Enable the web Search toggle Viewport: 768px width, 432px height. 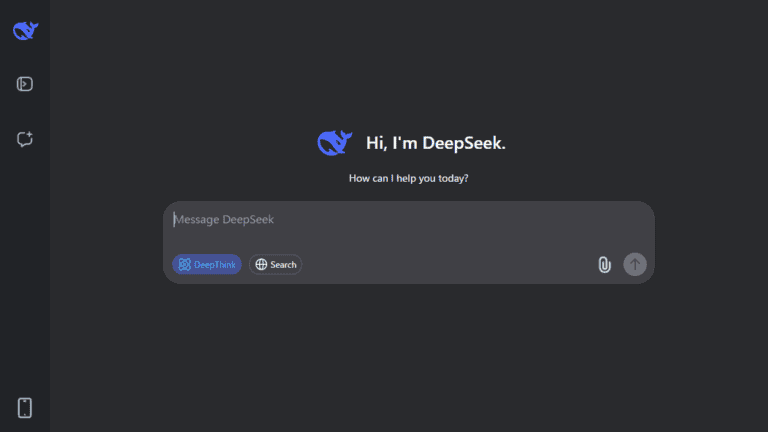pos(276,264)
